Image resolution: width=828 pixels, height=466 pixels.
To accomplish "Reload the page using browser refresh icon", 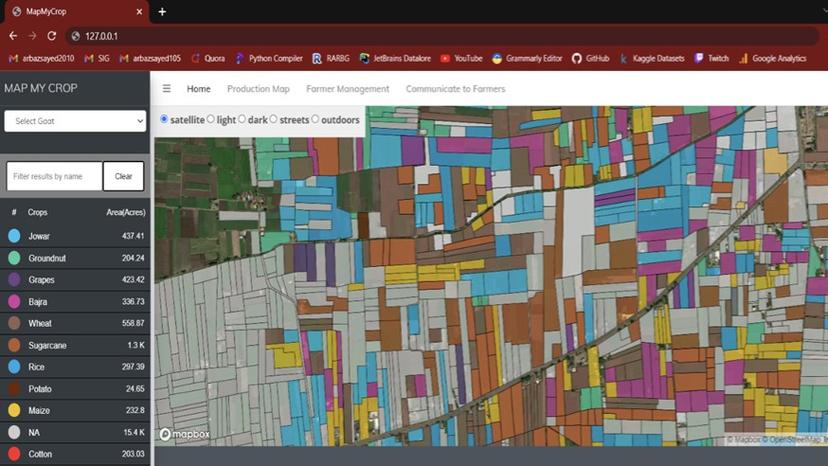I will coord(52,36).
